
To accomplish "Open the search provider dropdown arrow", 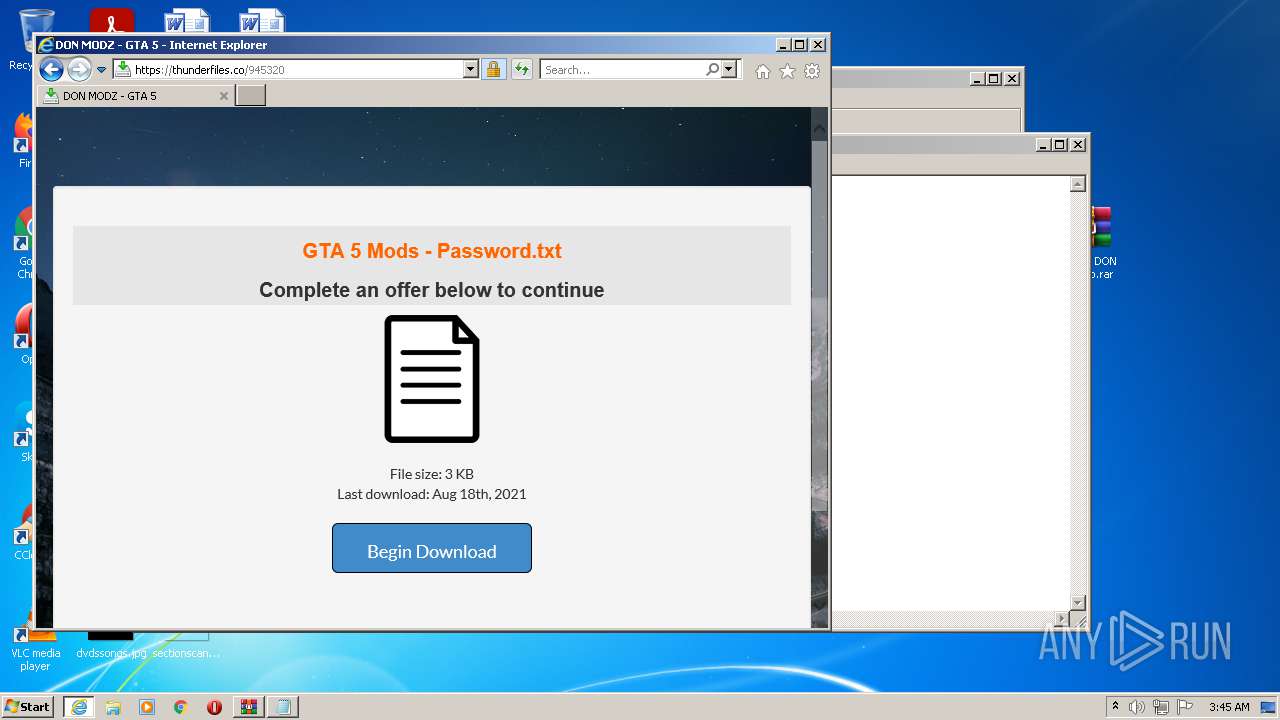I will 729,70.
